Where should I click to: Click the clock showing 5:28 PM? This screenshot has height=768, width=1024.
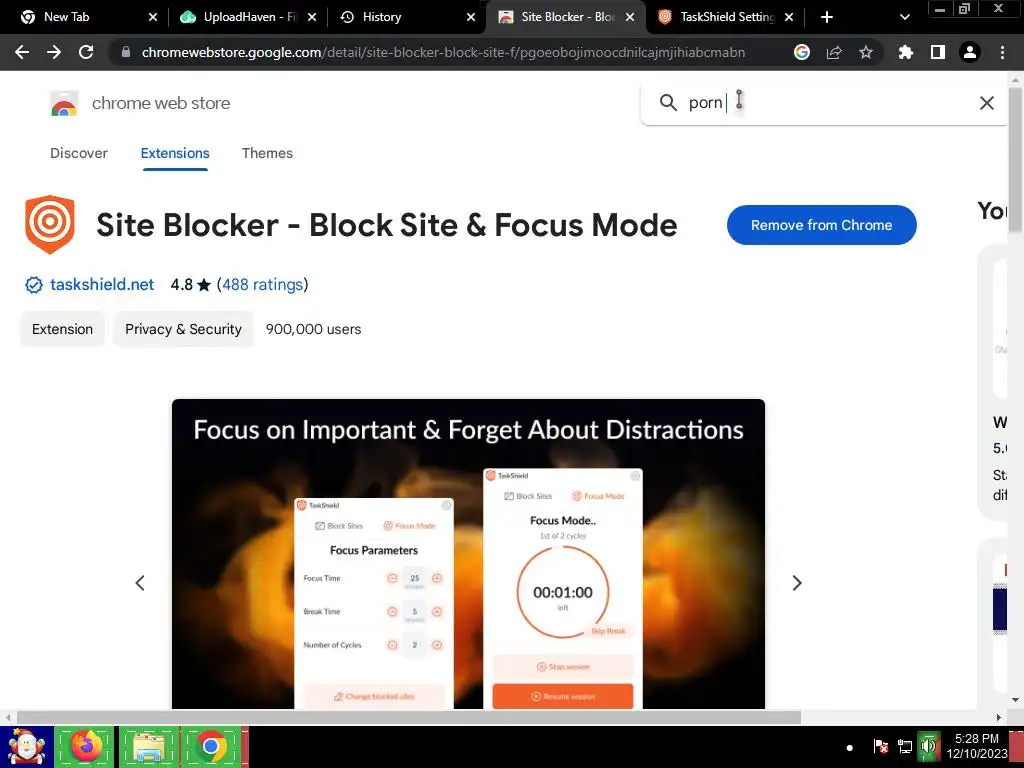[976, 746]
